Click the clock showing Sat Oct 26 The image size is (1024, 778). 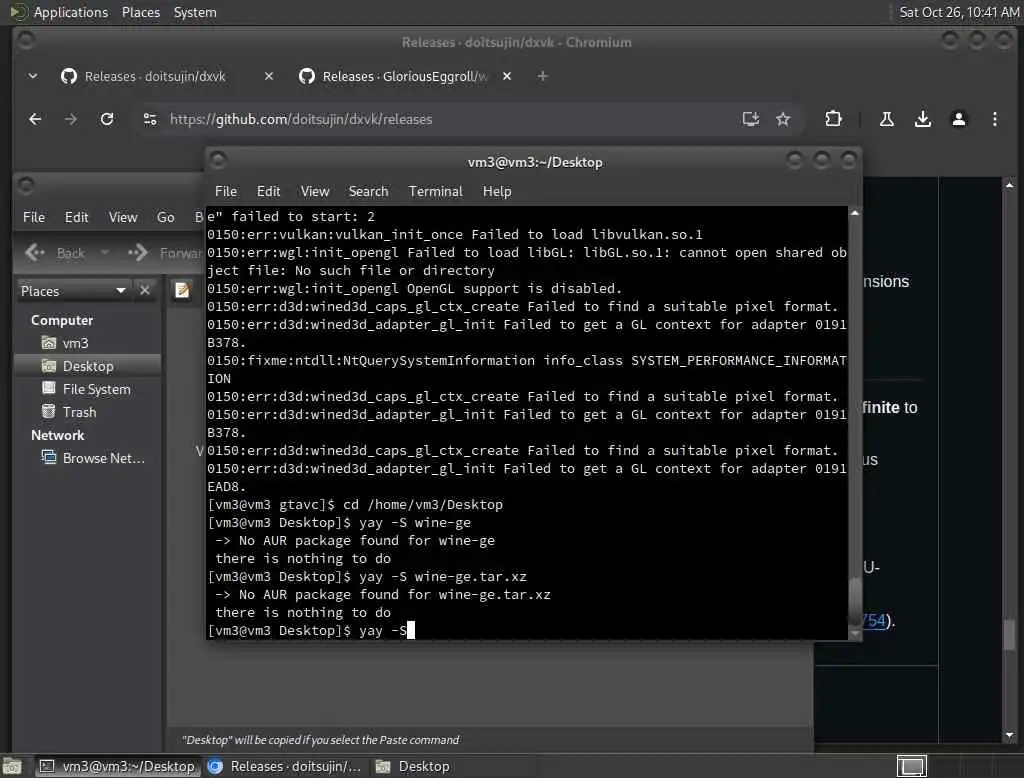coord(959,12)
